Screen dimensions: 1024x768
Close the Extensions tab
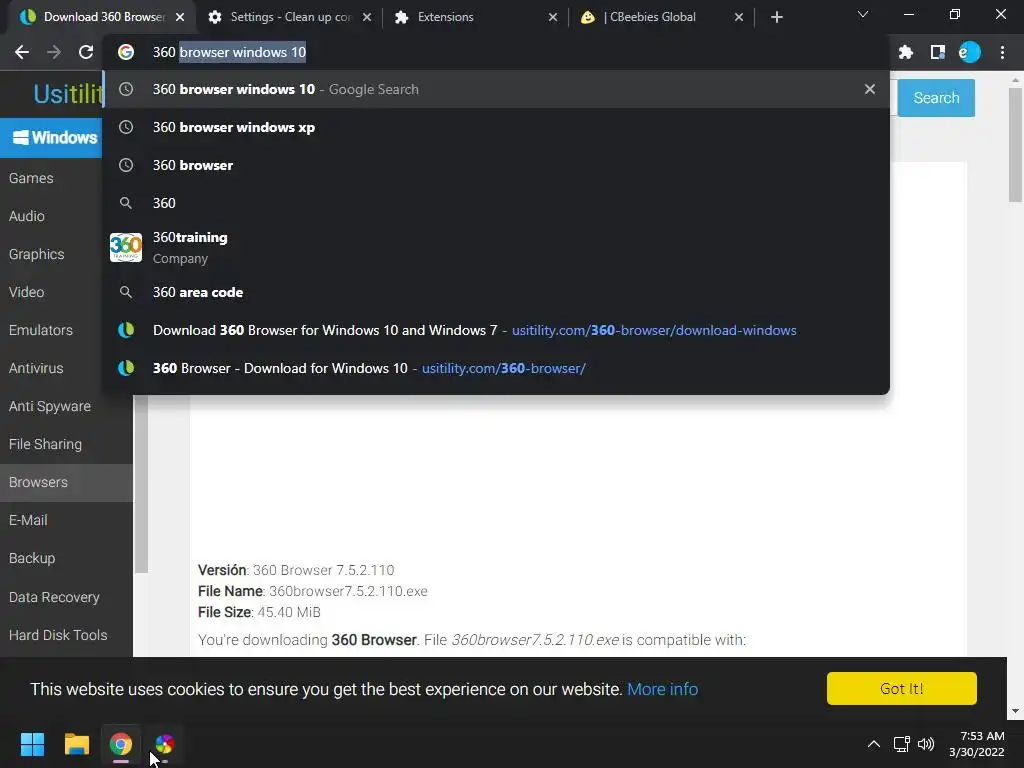point(552,17)
